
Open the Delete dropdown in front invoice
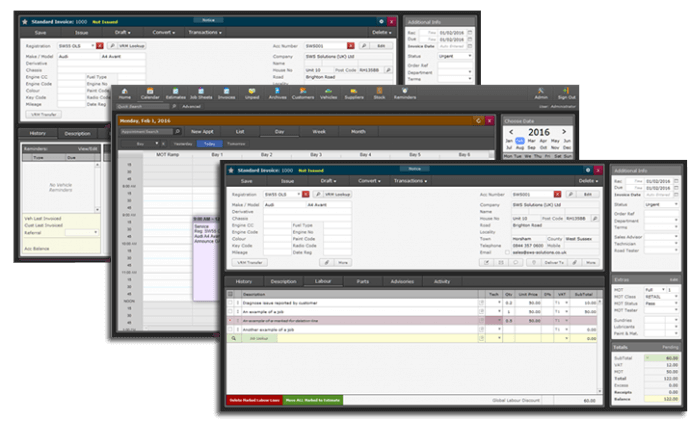pyautogui.click(x=588, y=181)
